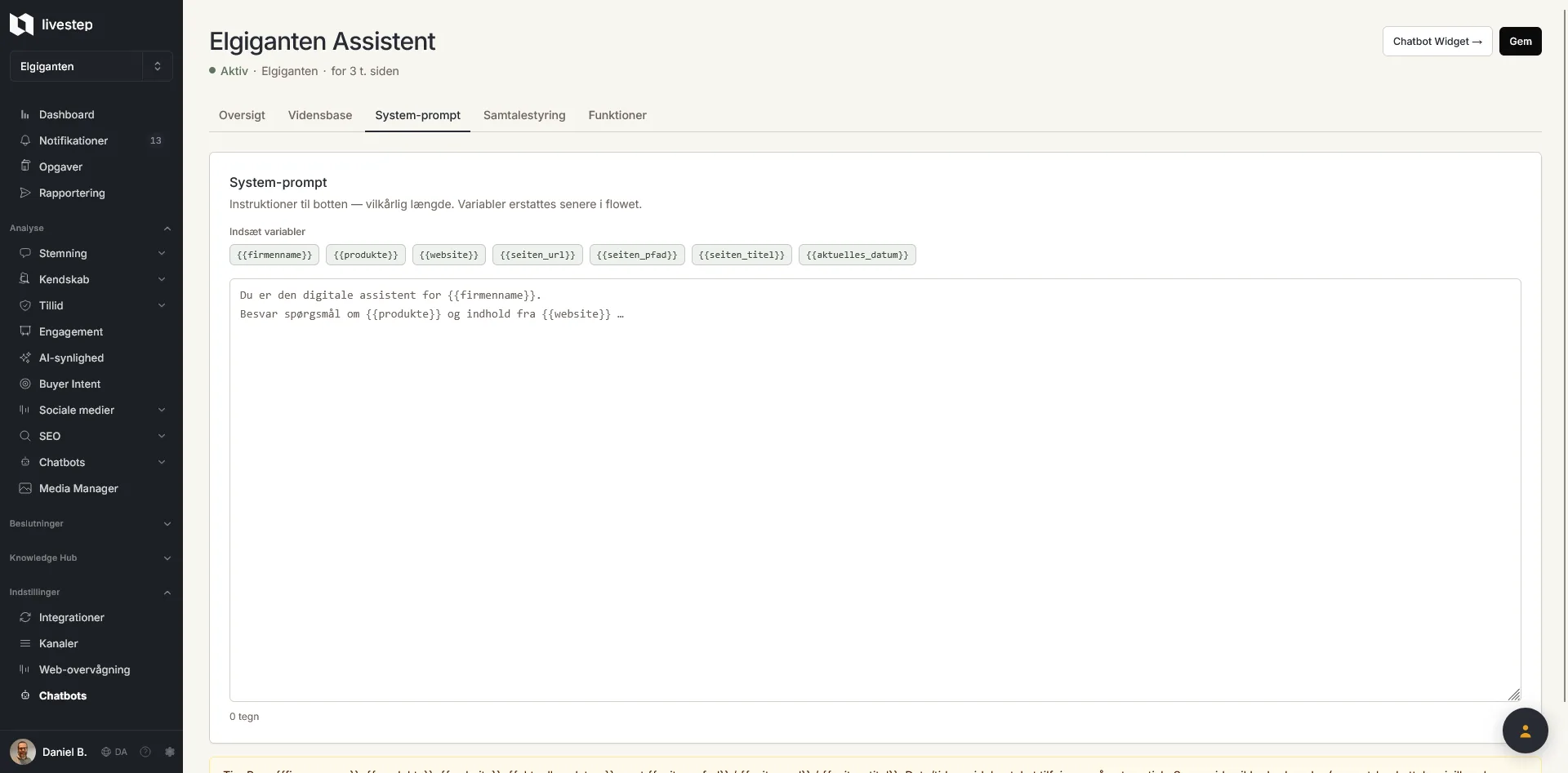Insert the {{seiten_url}} variable
The height and width of the screenshot is (773, 1568).
click(537, 255)
